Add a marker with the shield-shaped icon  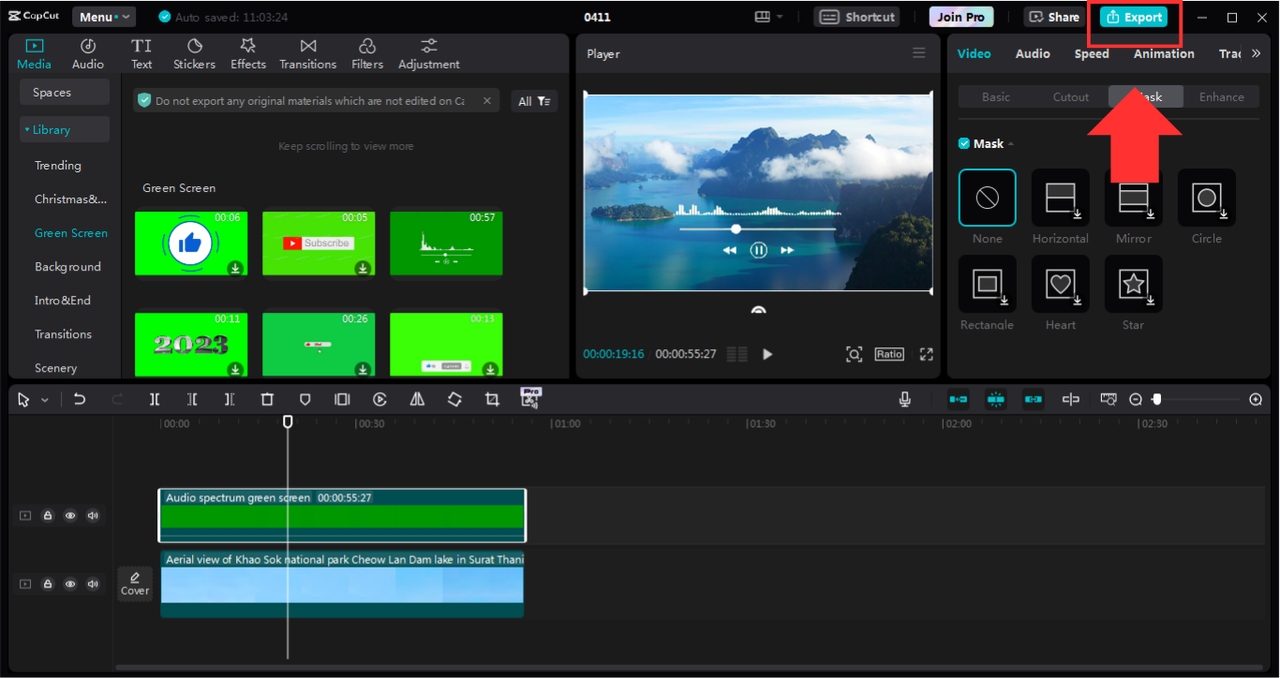click(x=305, y=399)
